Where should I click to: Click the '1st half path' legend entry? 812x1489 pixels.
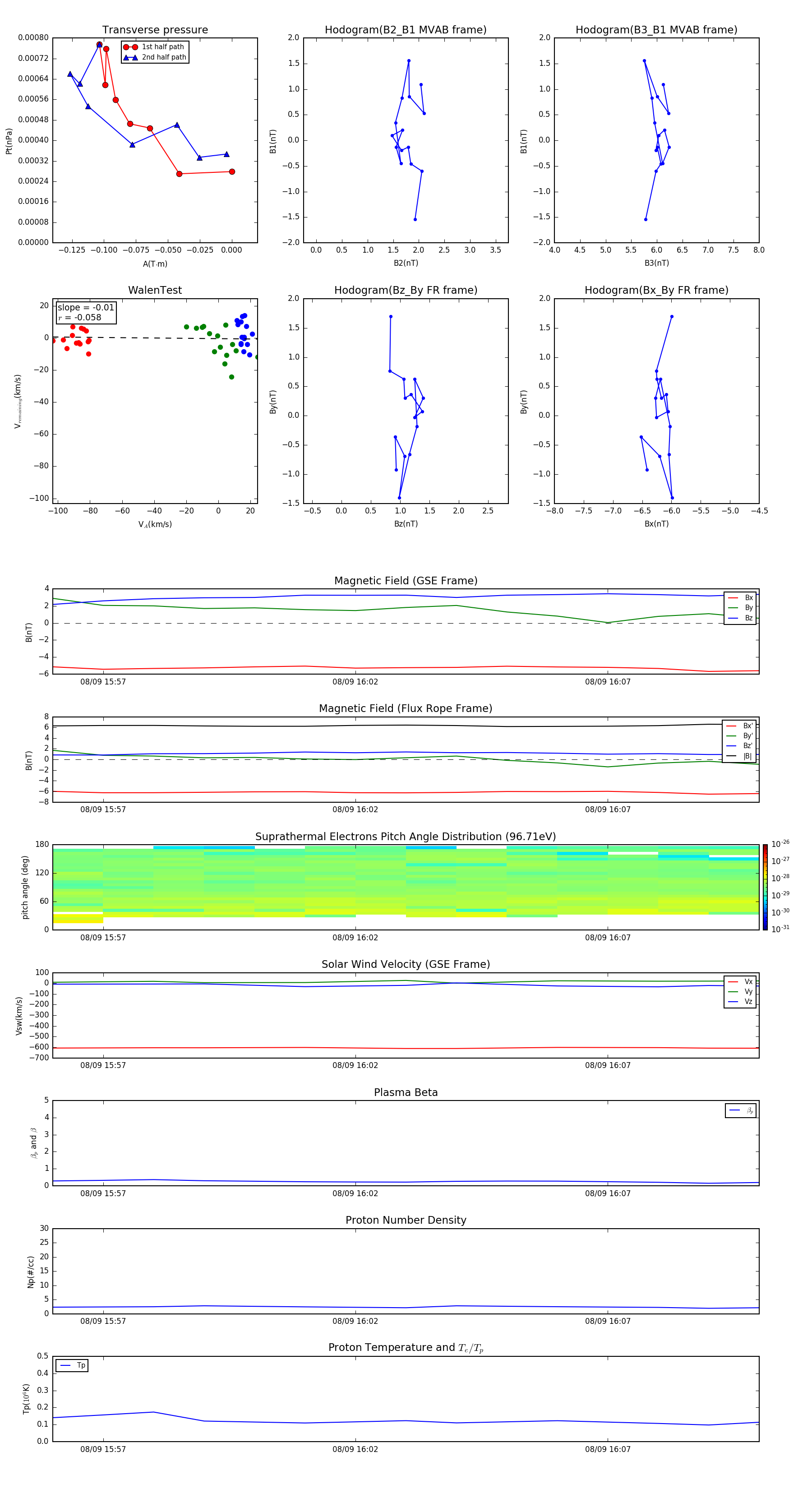[154, 47]
